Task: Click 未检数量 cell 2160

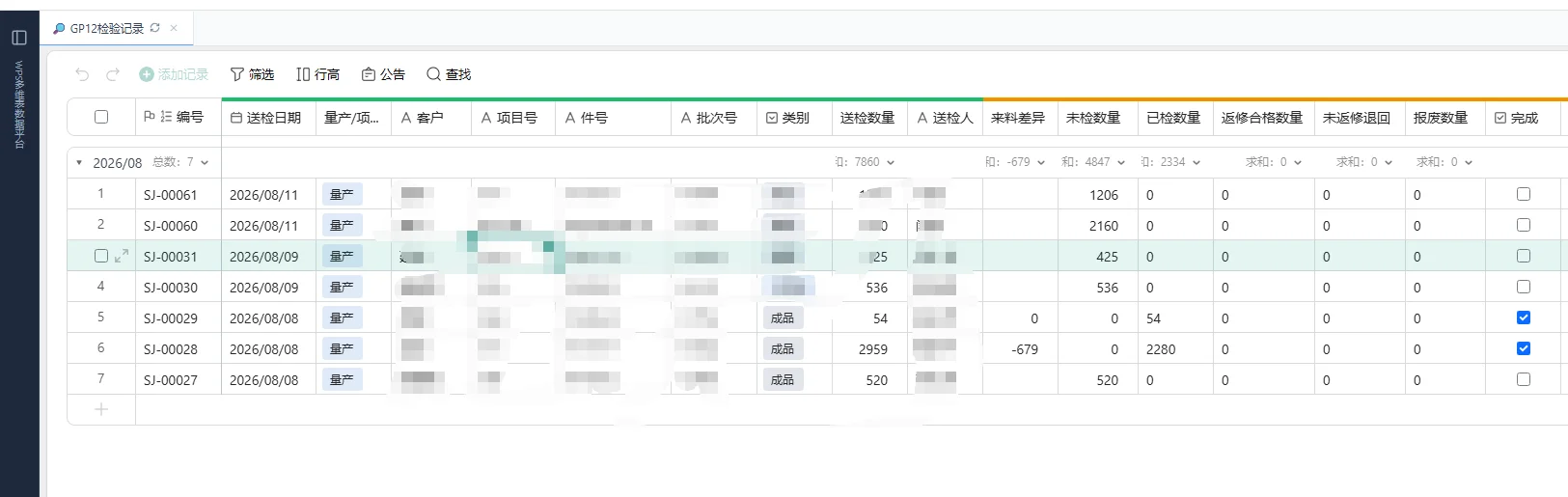Action: pos(1098,225)
